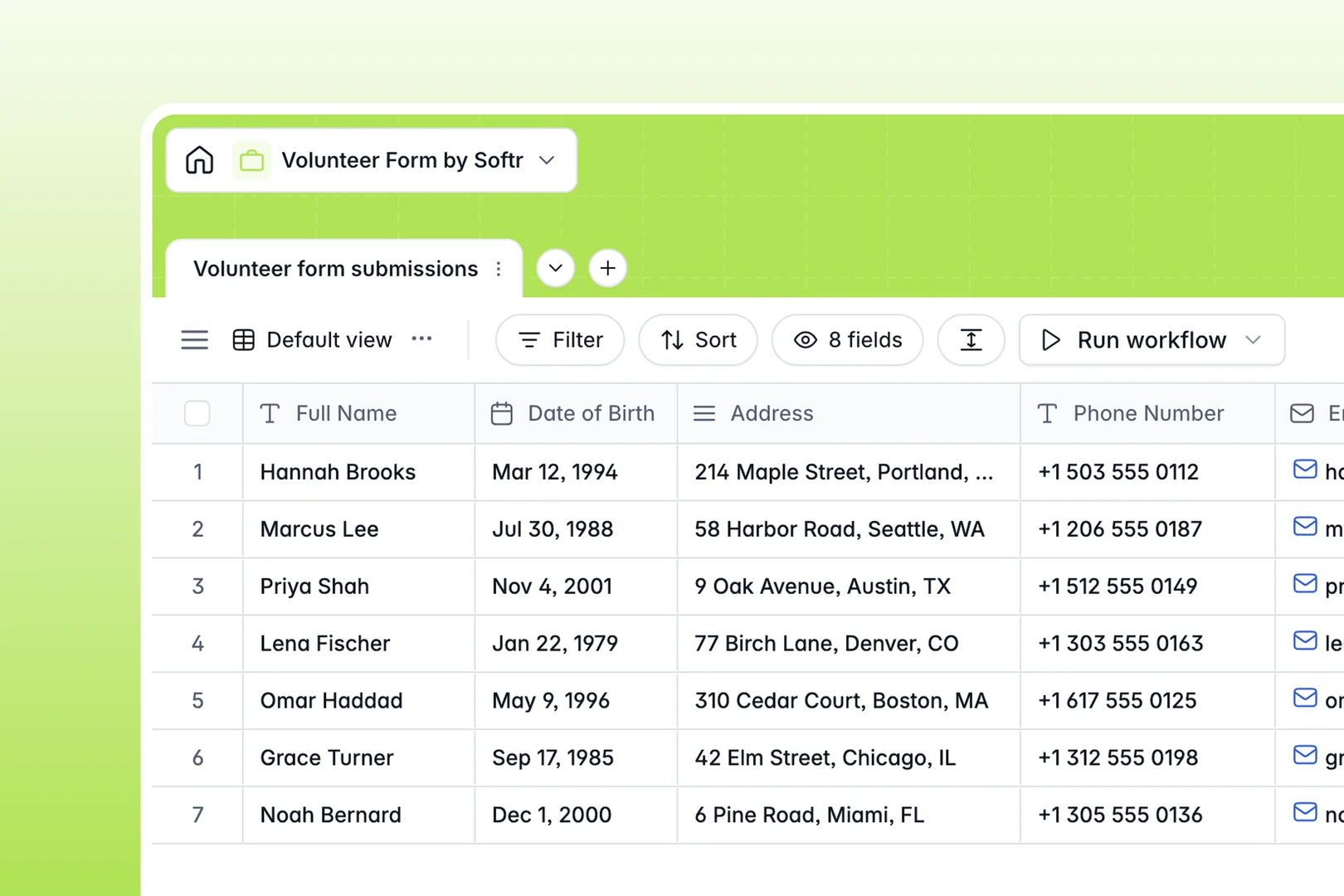Open the Run workflow dropdown arrow
The height and width of the screenshot is (896, 1344).
click(1254, 340)
